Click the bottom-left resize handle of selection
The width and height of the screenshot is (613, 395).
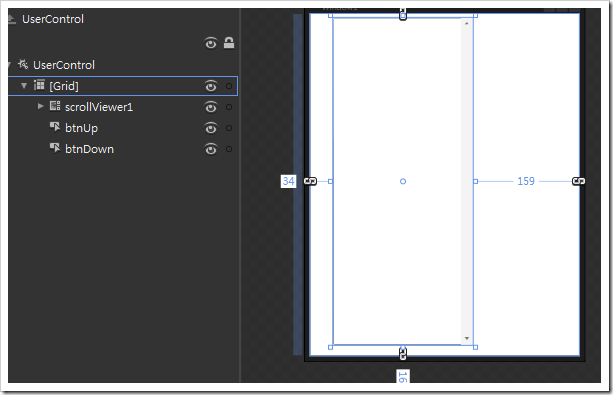pos(330,347)
